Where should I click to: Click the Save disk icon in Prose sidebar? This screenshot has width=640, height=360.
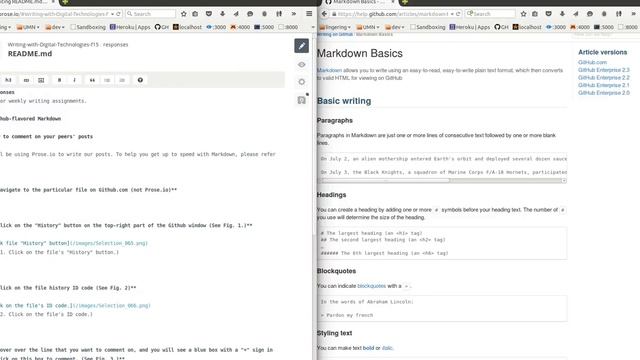(x=302, y=100)
